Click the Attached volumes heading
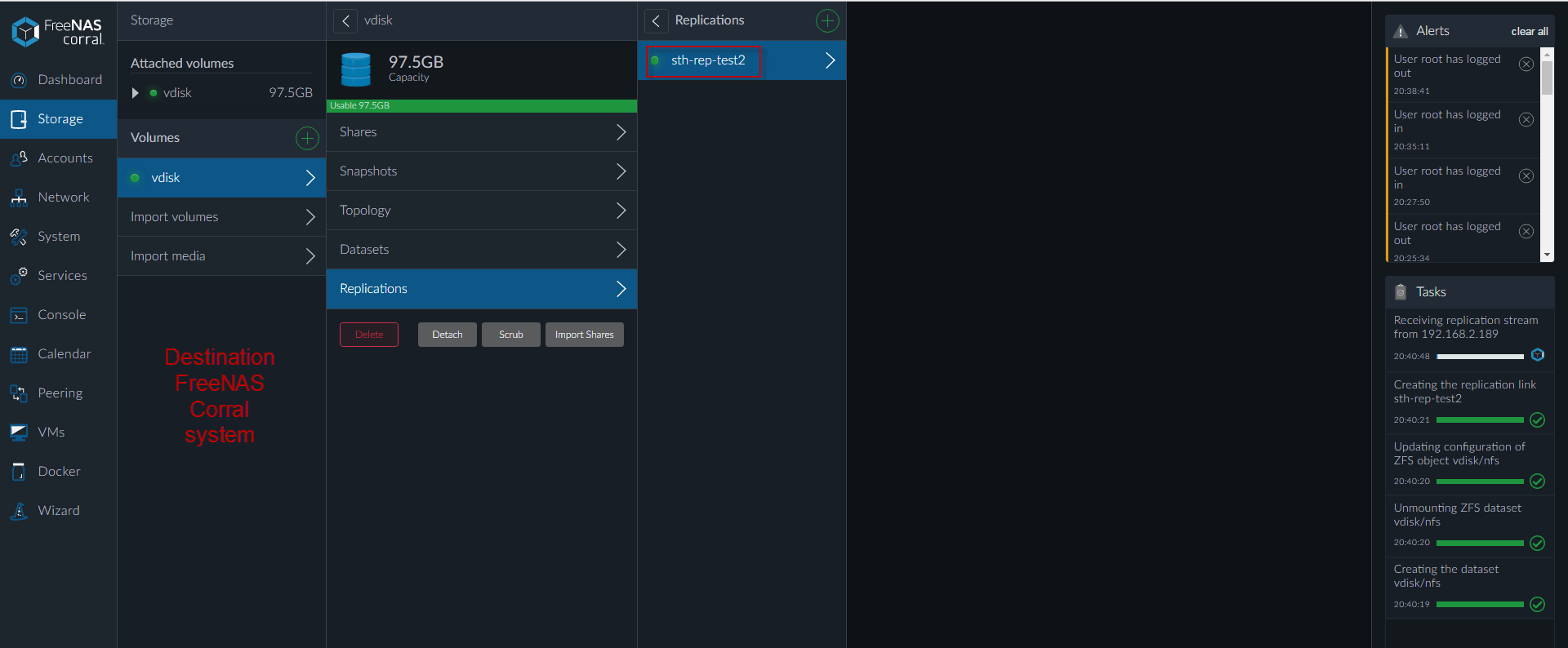The height and width of the screenshot is (648, 1568). (182, 64)
